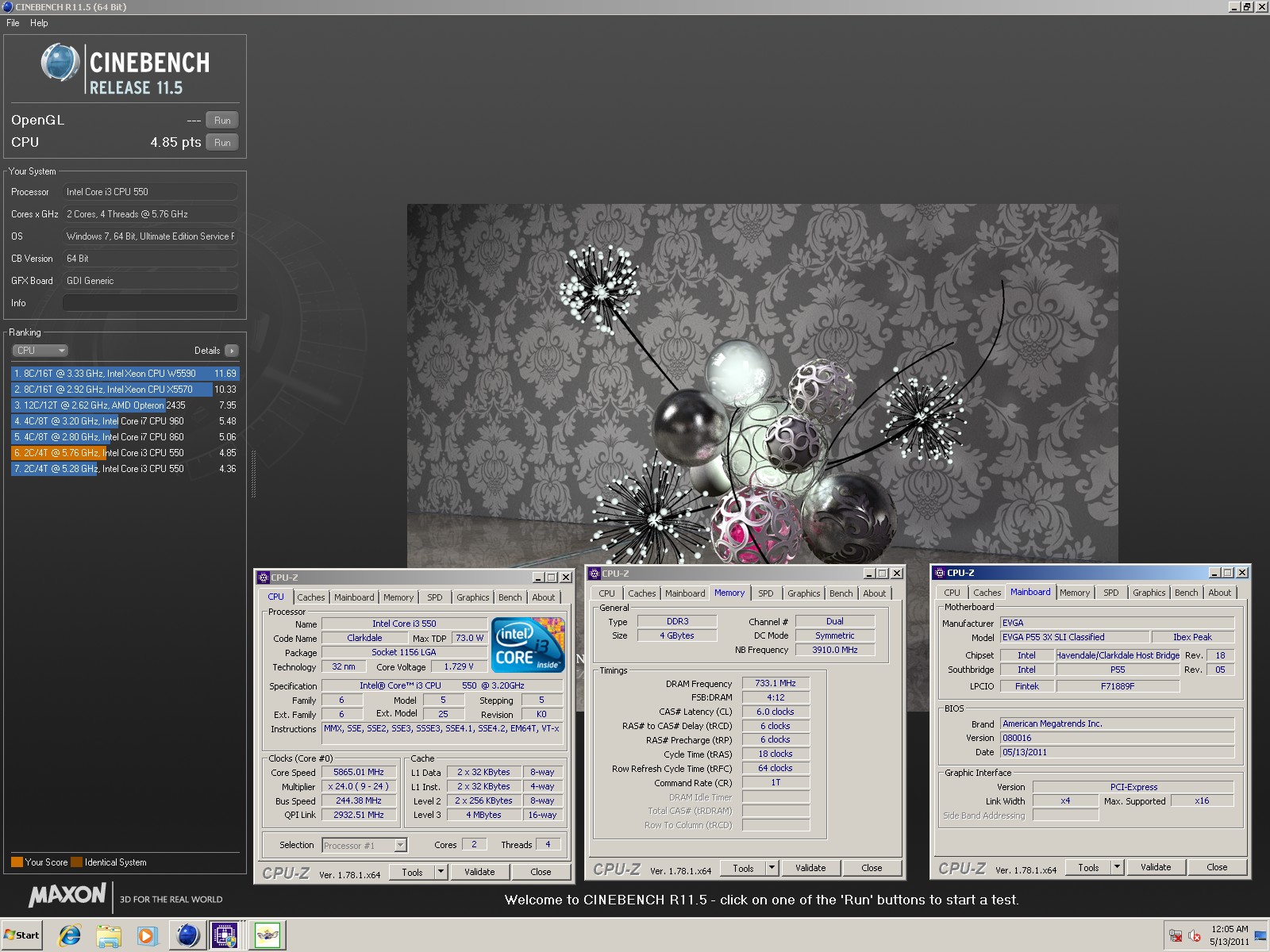Click Validate in Memory-tab CPU-Z window

click(x=810, y=868)
